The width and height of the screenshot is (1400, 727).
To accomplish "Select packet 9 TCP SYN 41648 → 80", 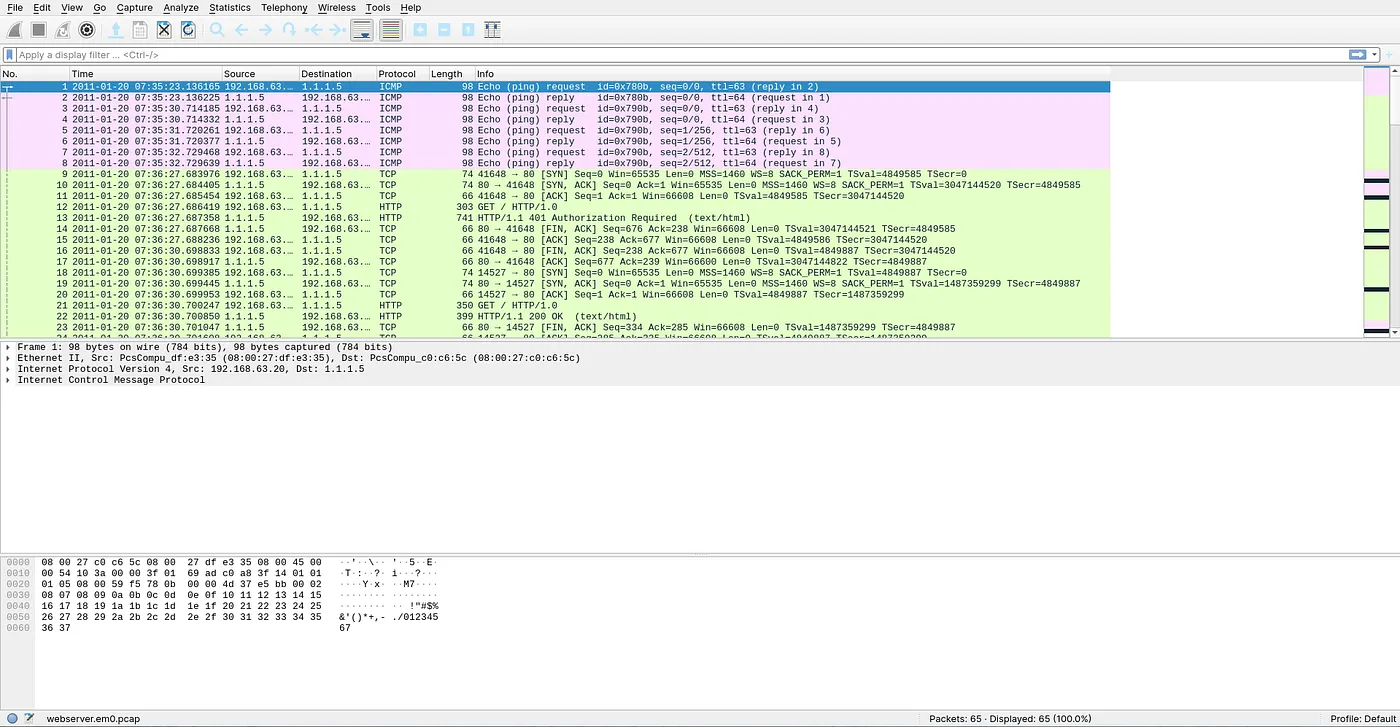I will 555,174.
